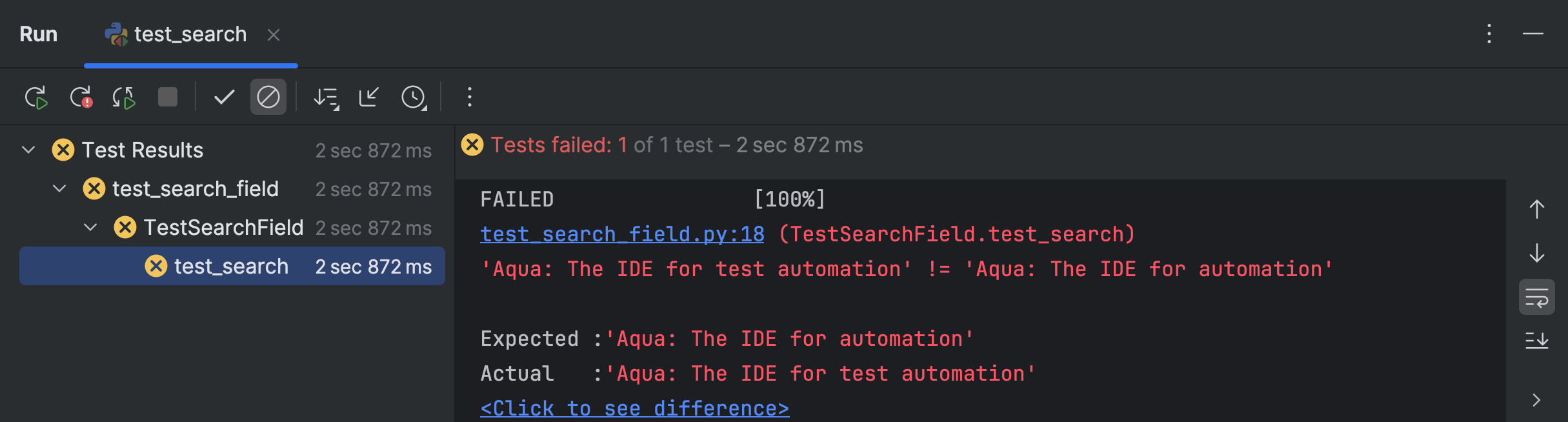Rerun only failed tests
This screenshot has width=1568, height=422.
point(81,97)
